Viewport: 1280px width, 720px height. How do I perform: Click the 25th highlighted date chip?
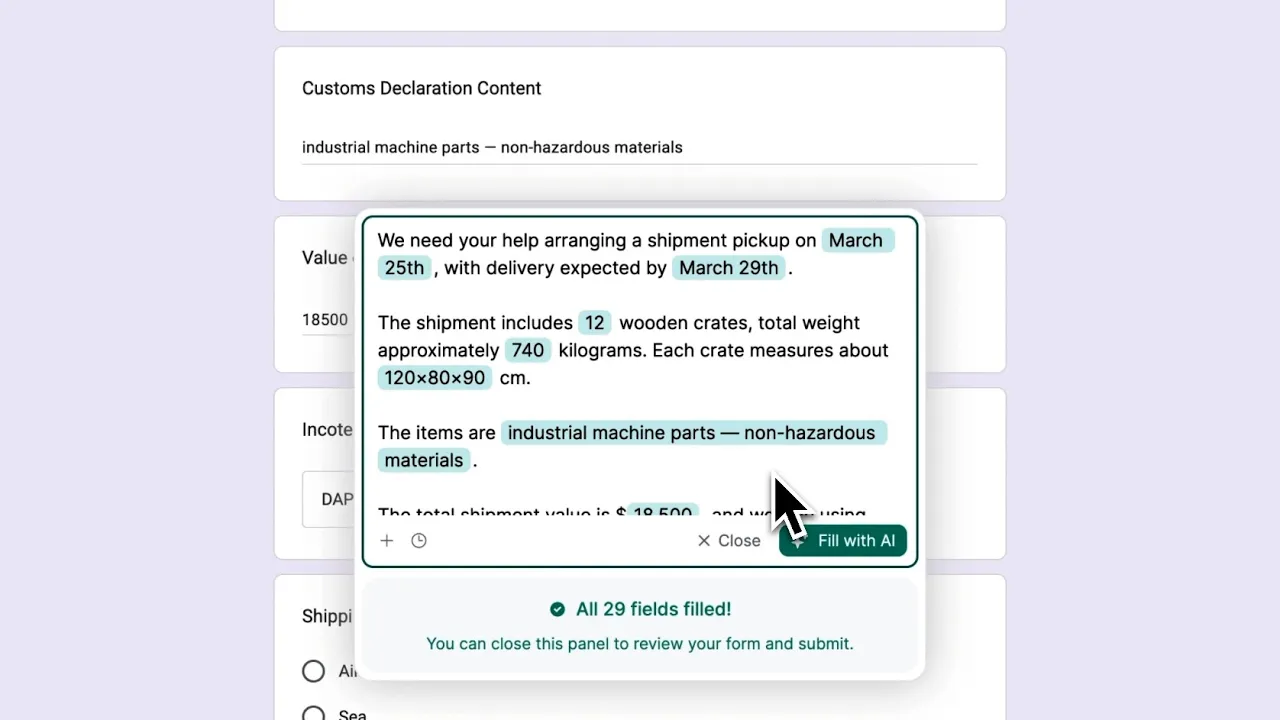click(404, 268)
